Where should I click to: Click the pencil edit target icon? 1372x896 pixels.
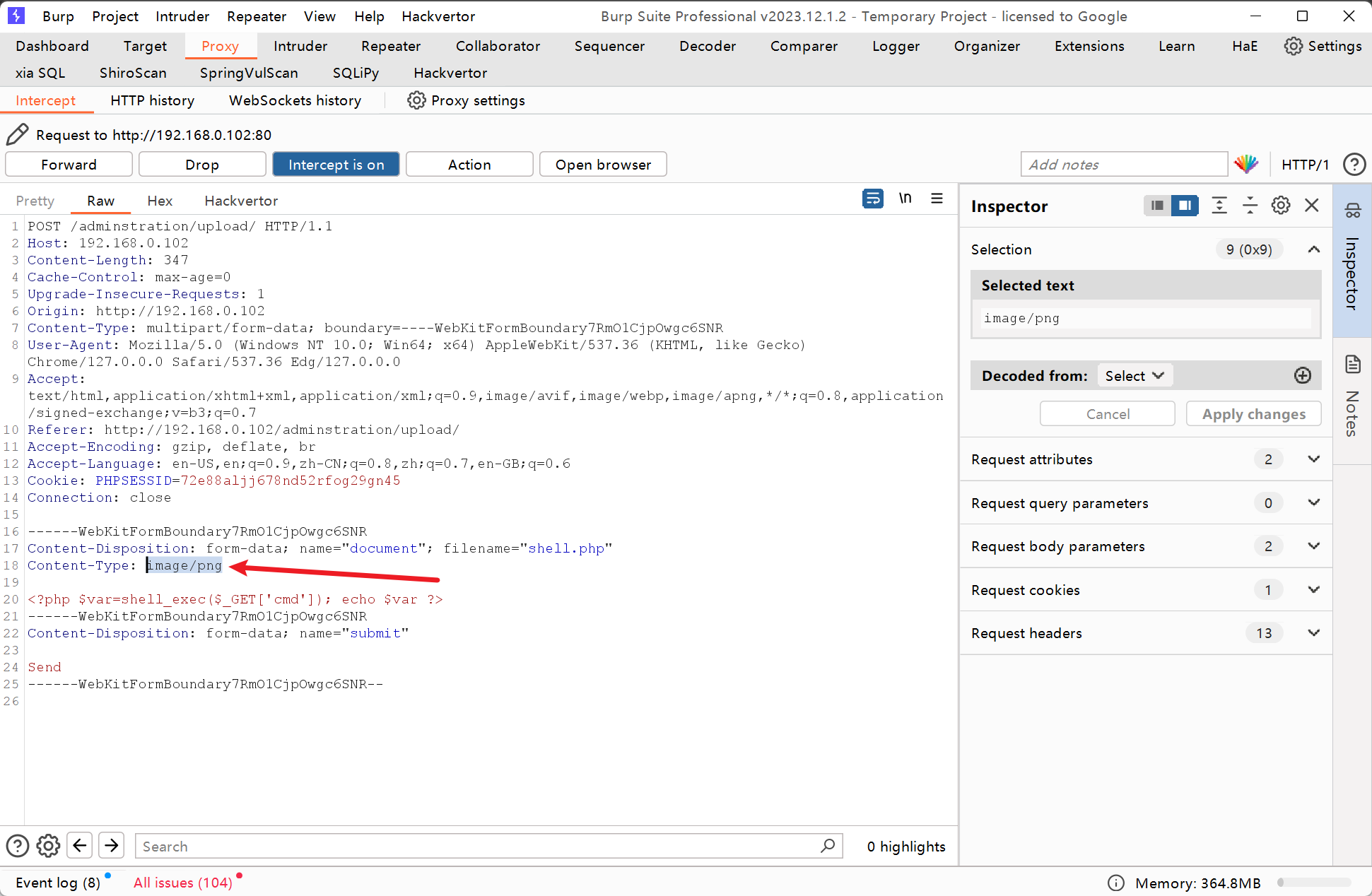point(17,134)
